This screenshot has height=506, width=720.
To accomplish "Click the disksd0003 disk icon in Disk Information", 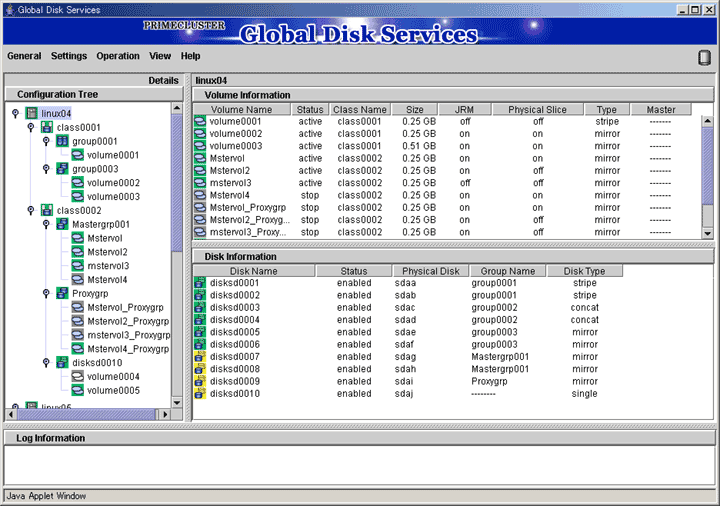I will (x=200, y=307).
